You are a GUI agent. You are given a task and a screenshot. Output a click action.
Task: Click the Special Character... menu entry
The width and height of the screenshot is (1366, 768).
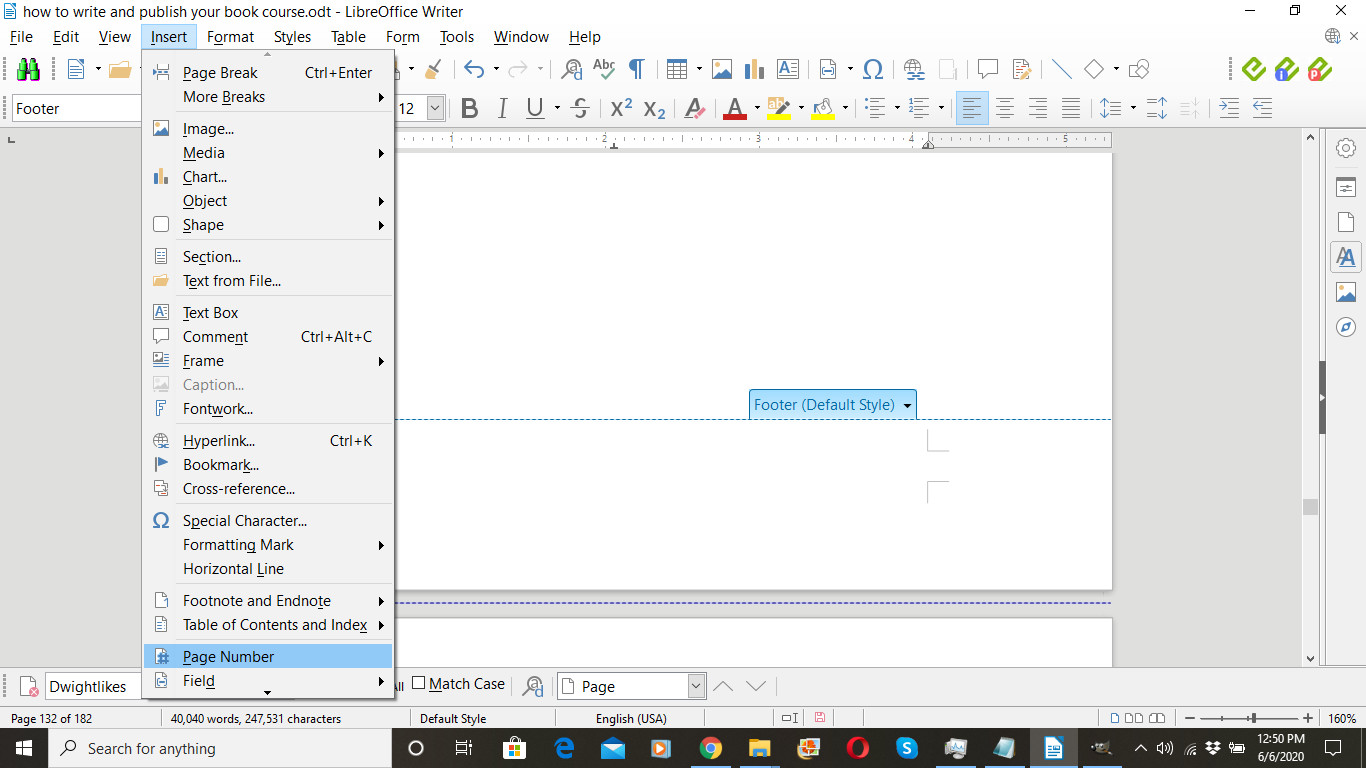pos(244,521)
